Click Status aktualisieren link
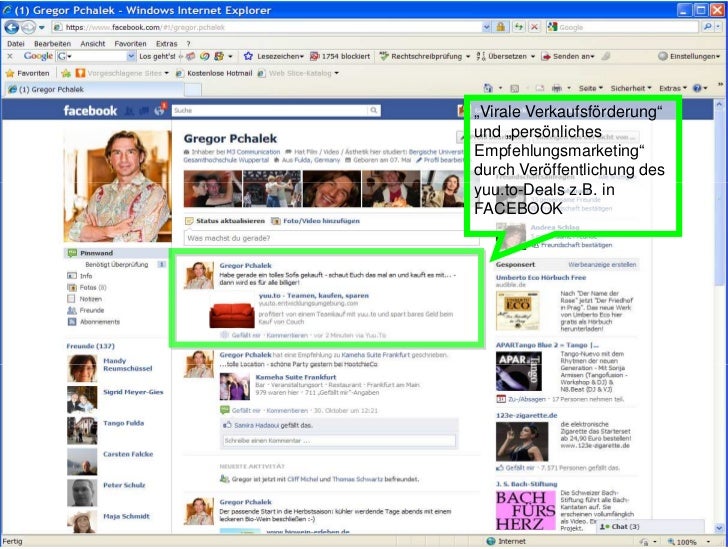 coord(230,221)
